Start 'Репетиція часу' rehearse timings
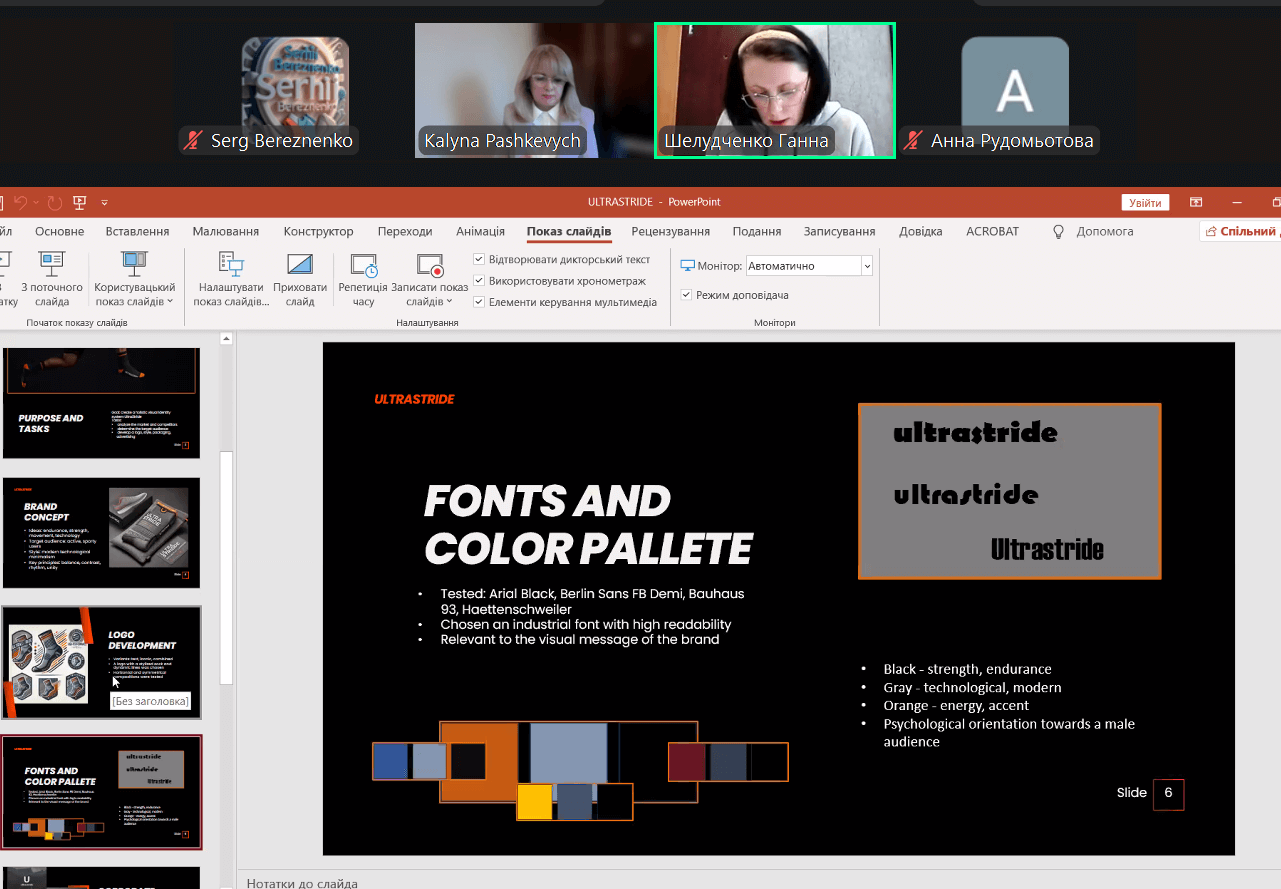The image size is (1281, 889). point(363,265)
